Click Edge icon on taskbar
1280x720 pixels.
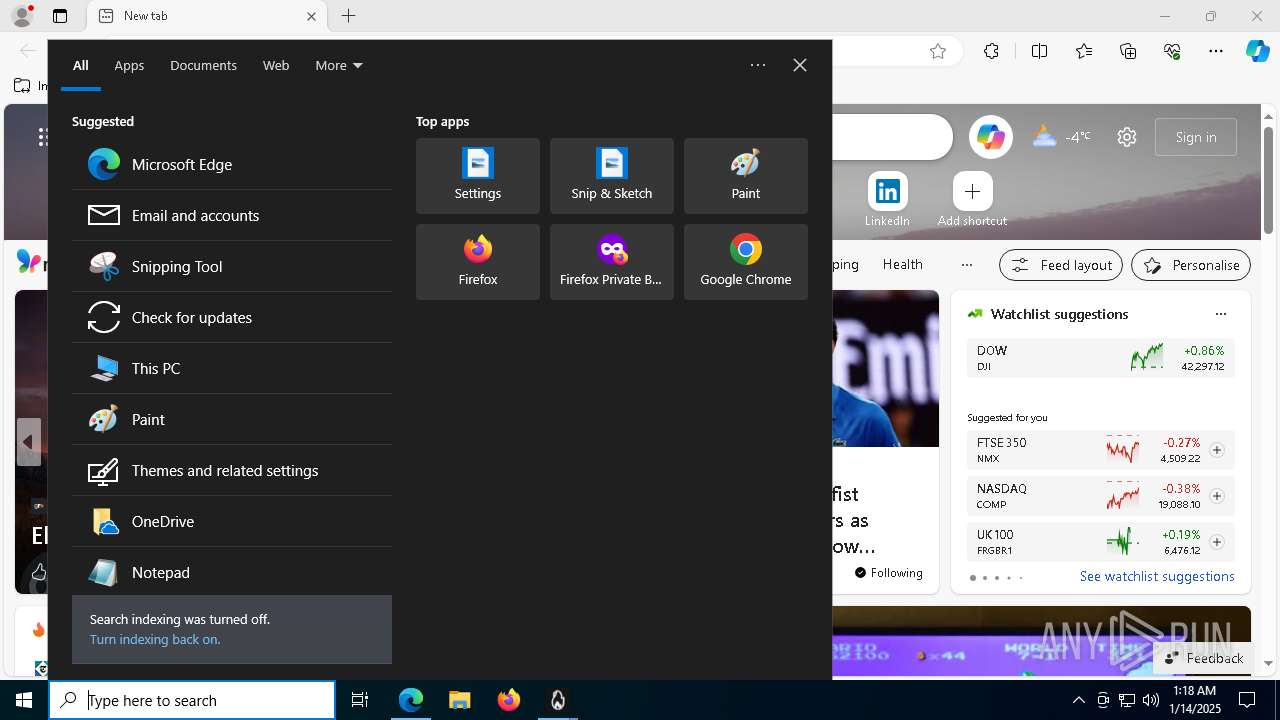pyautogui.click(x=411, y=700)
